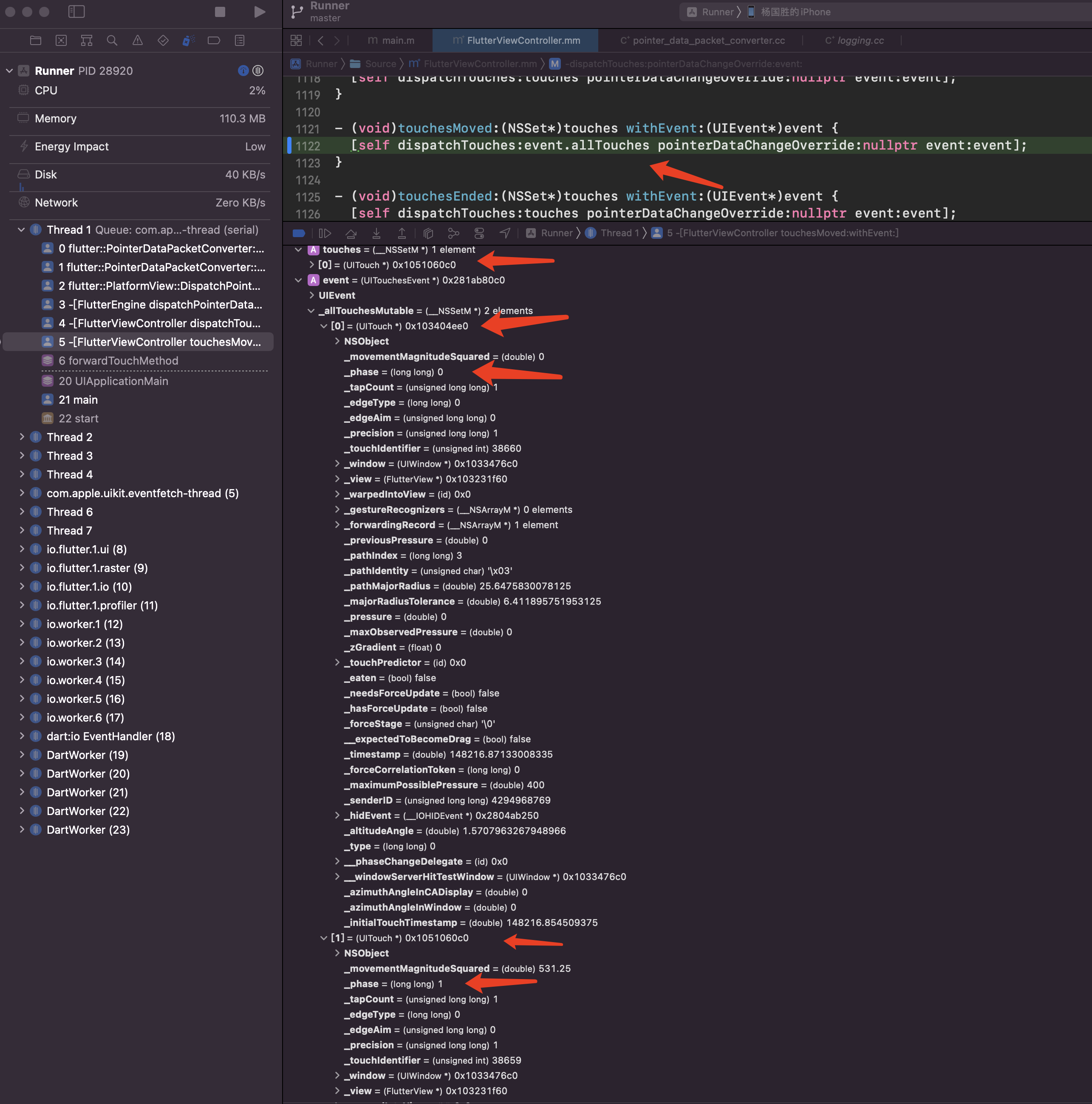The height and width of the screenshot is (1104, 1092).
Task: Toggle breakpoint at line 1122
Action: (308, 146)
